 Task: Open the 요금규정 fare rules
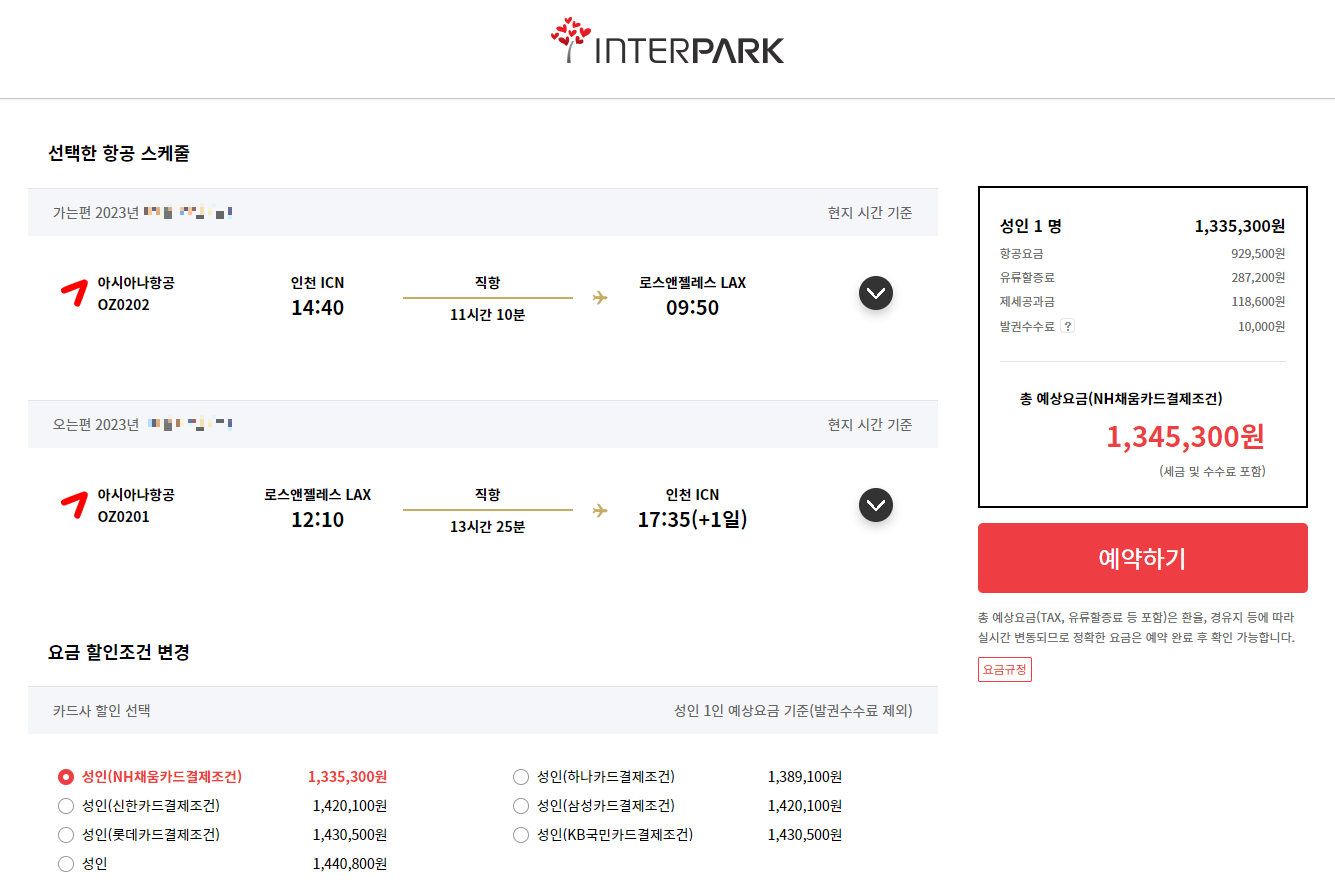pos(1005,670)
